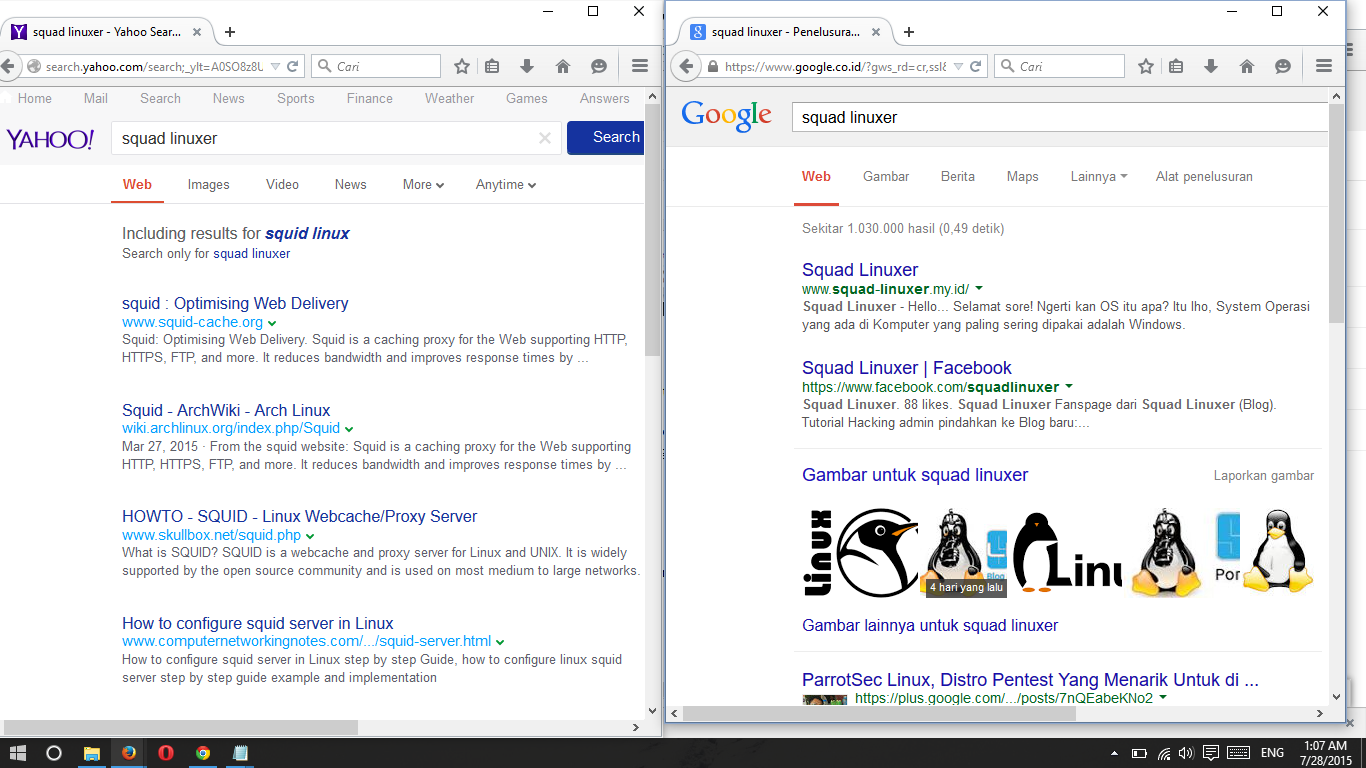
Task: Open the hamburger menu in Yahoo window
Action: tap(640, 67)
